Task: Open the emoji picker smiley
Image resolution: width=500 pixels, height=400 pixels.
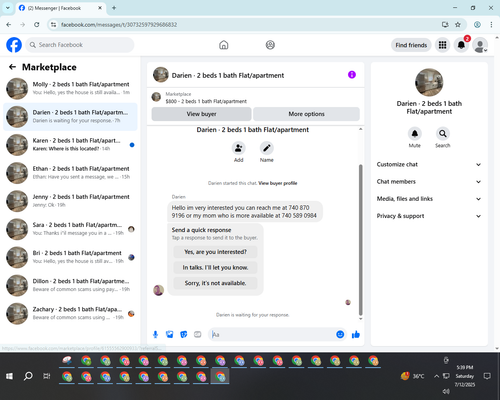Action: click(340, 334)
